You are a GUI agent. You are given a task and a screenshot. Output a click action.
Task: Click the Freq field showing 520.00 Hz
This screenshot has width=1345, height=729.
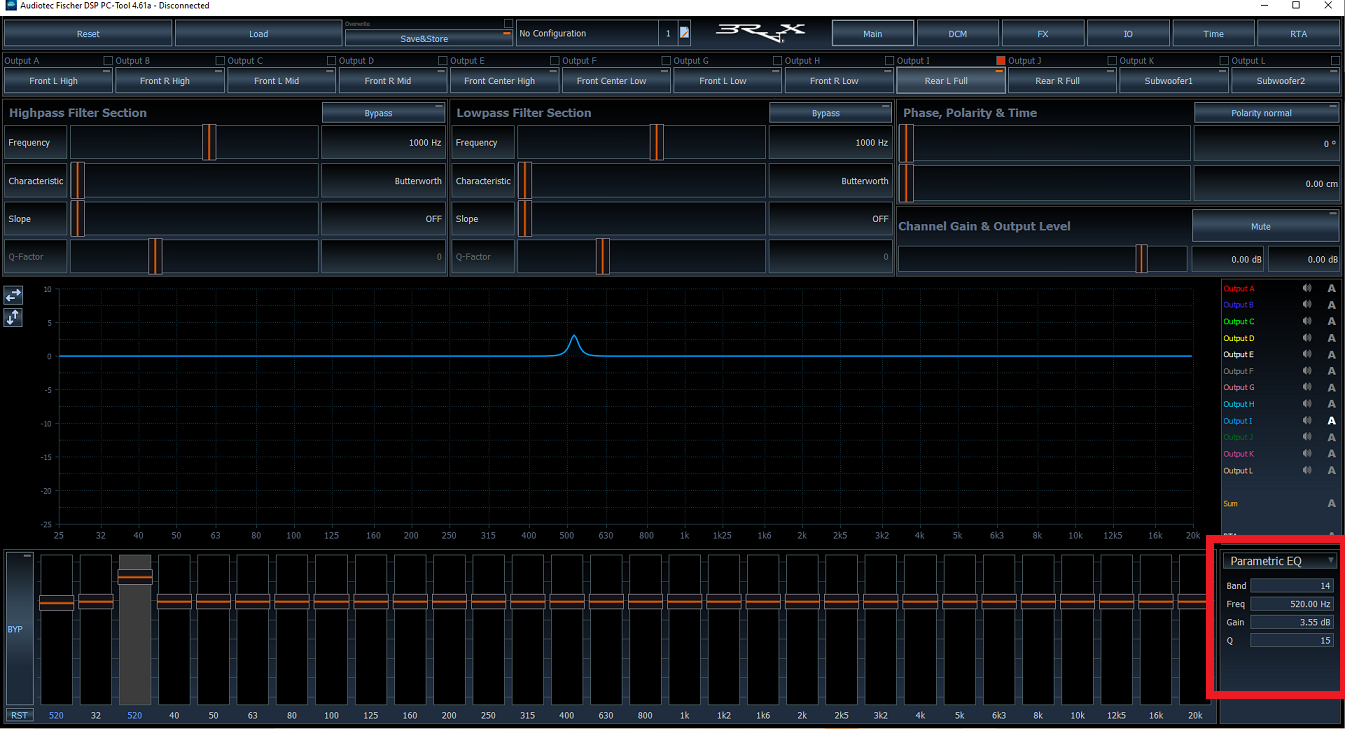1292,604
